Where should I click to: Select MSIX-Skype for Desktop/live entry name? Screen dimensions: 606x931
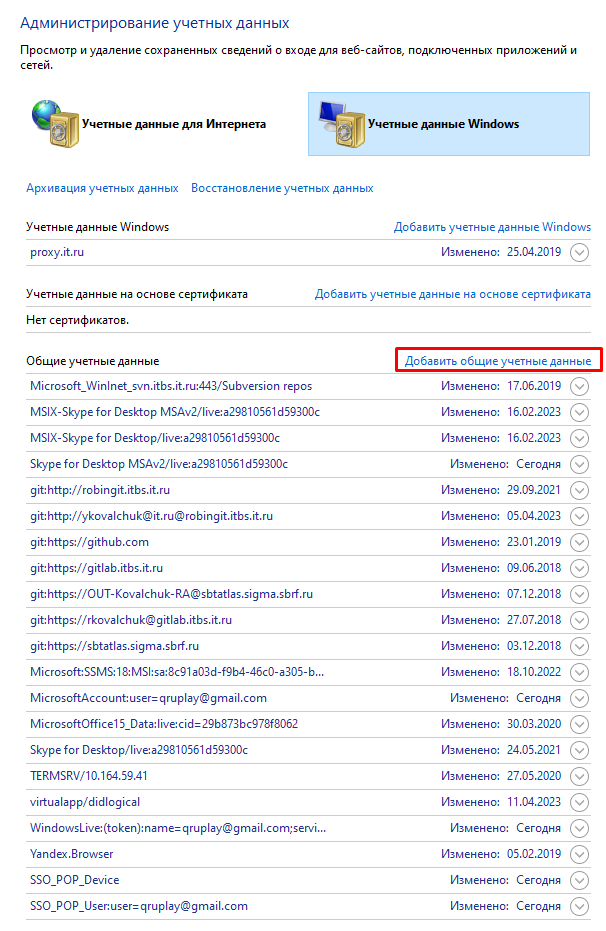[155, 439]
